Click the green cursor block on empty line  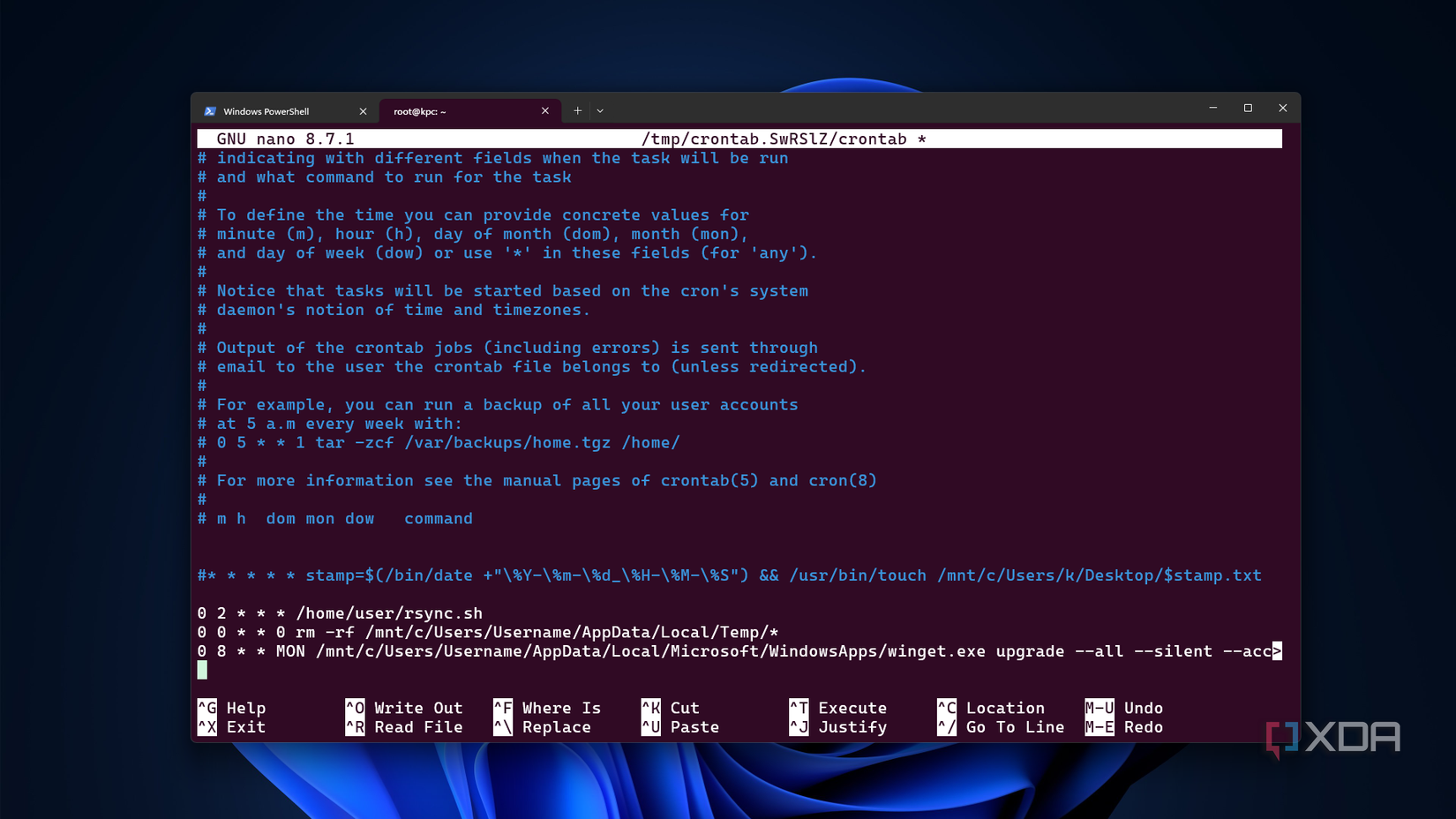[x=202, y=671]
